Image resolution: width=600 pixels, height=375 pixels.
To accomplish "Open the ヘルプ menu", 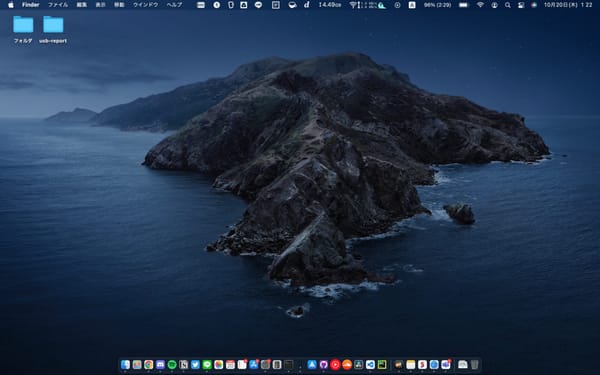I will [x=174, y=5].
